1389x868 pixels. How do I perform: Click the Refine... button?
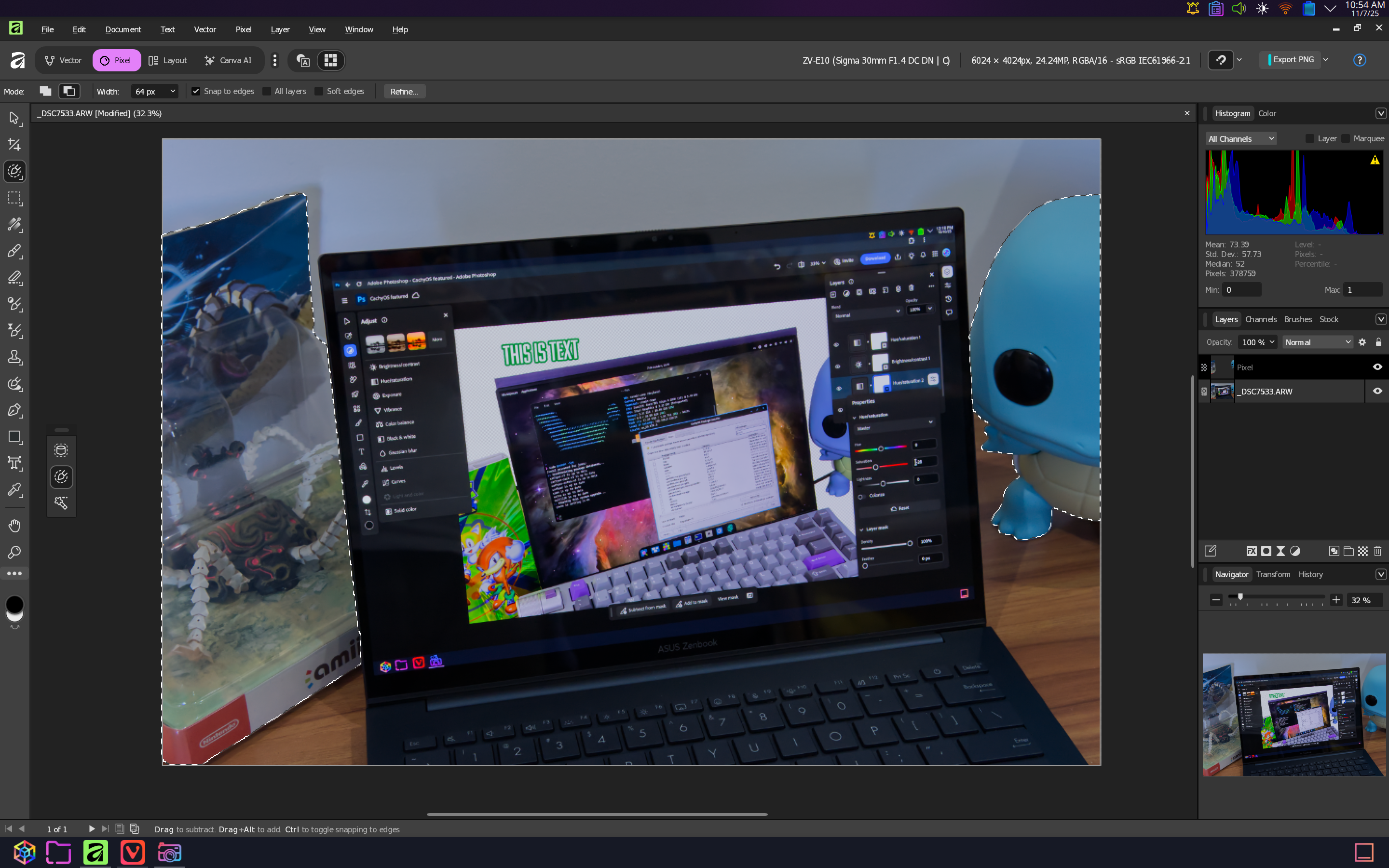click(x=404, y=91)
